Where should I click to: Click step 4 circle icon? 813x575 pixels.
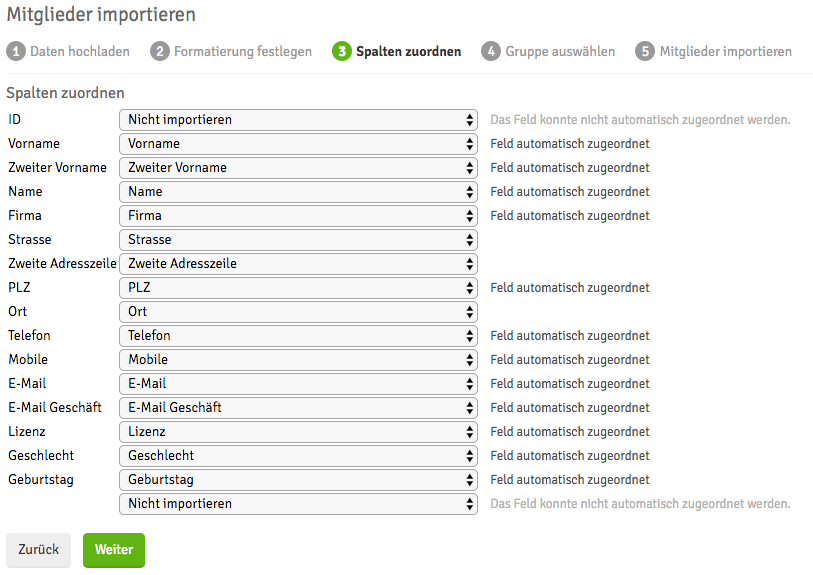point(490,51)
